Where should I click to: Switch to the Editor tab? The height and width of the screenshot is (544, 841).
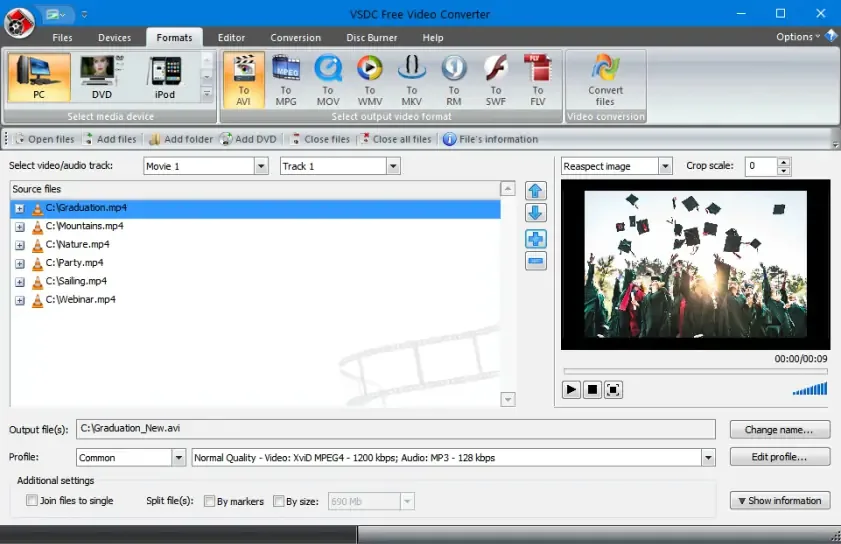(x=231, y=38)
